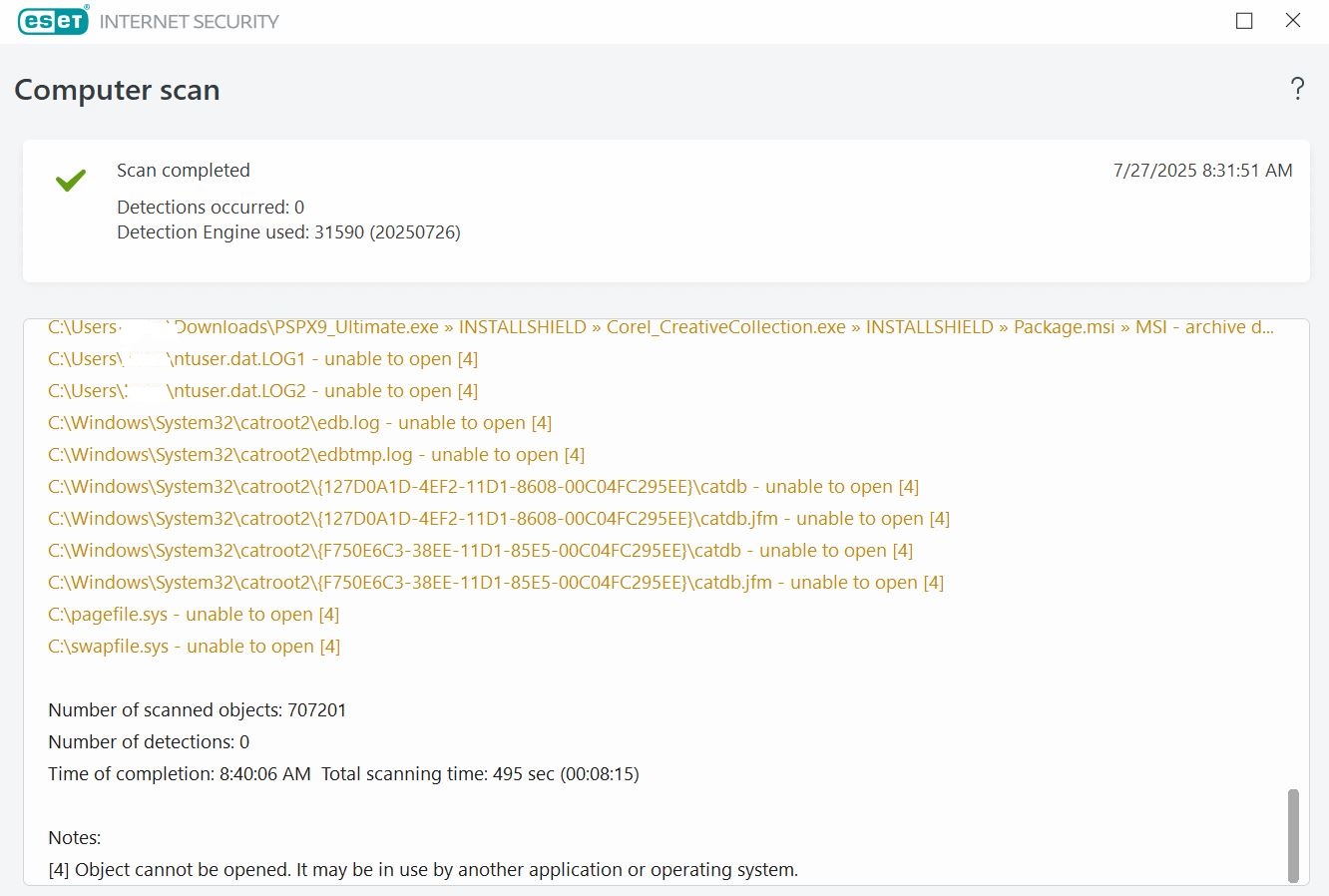Close the Computer scan window
The image size is (1329, 896).
tap(1293, 21)
